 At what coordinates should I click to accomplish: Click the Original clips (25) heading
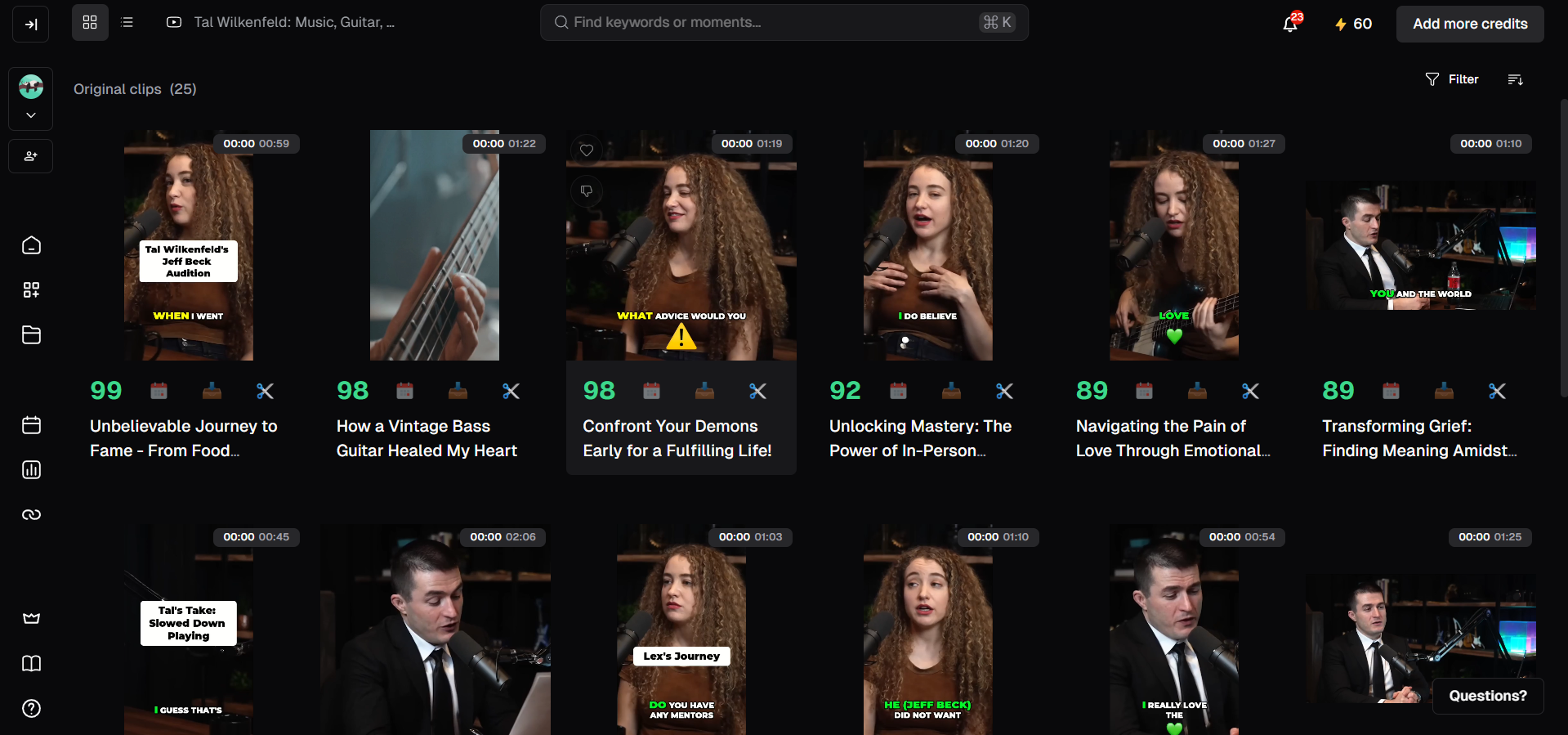[135, 89]
